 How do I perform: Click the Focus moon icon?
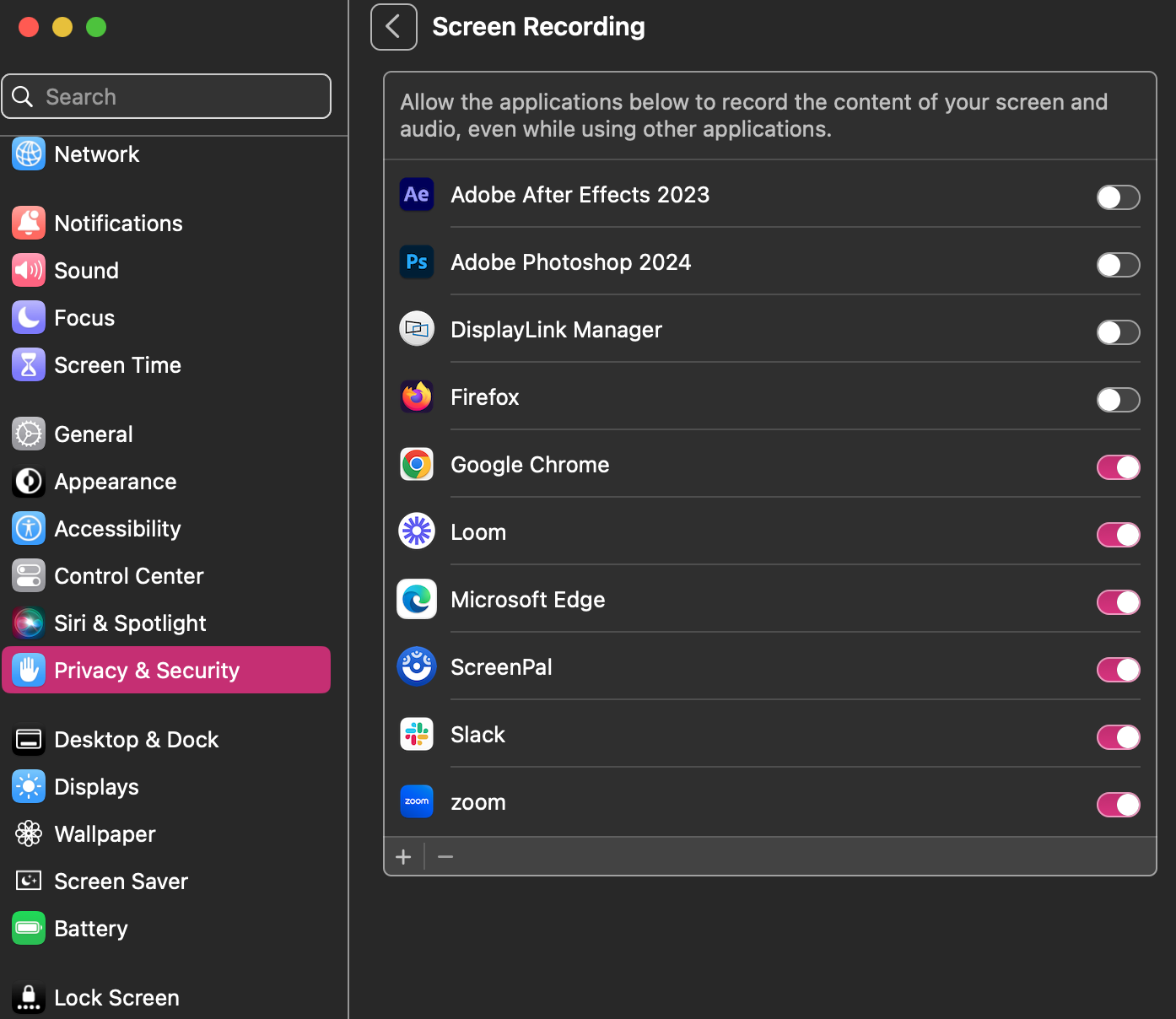pos(29,317)
